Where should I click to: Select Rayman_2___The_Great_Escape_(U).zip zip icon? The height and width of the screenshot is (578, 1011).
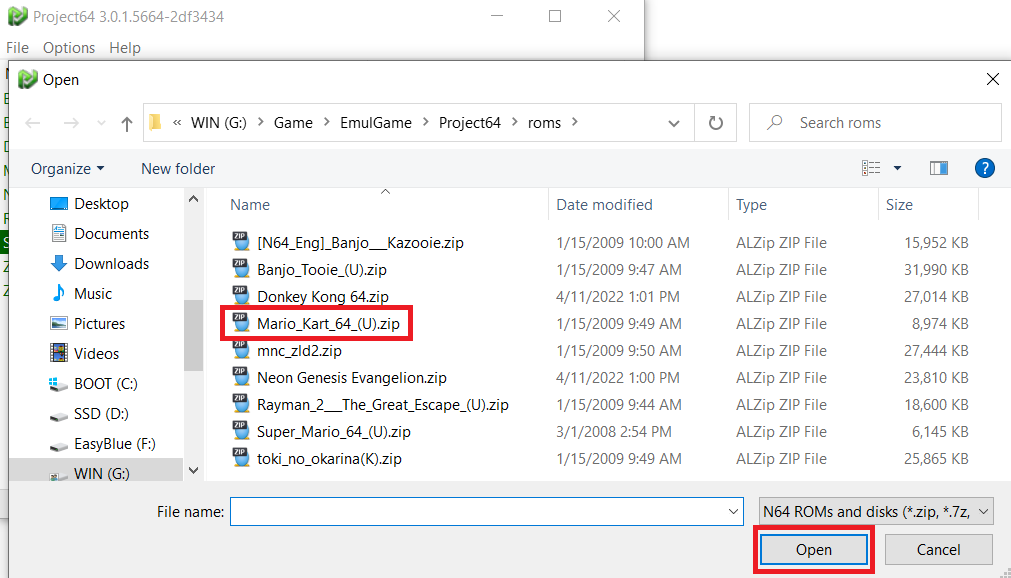pyautogui.click(x=241, y=404)
